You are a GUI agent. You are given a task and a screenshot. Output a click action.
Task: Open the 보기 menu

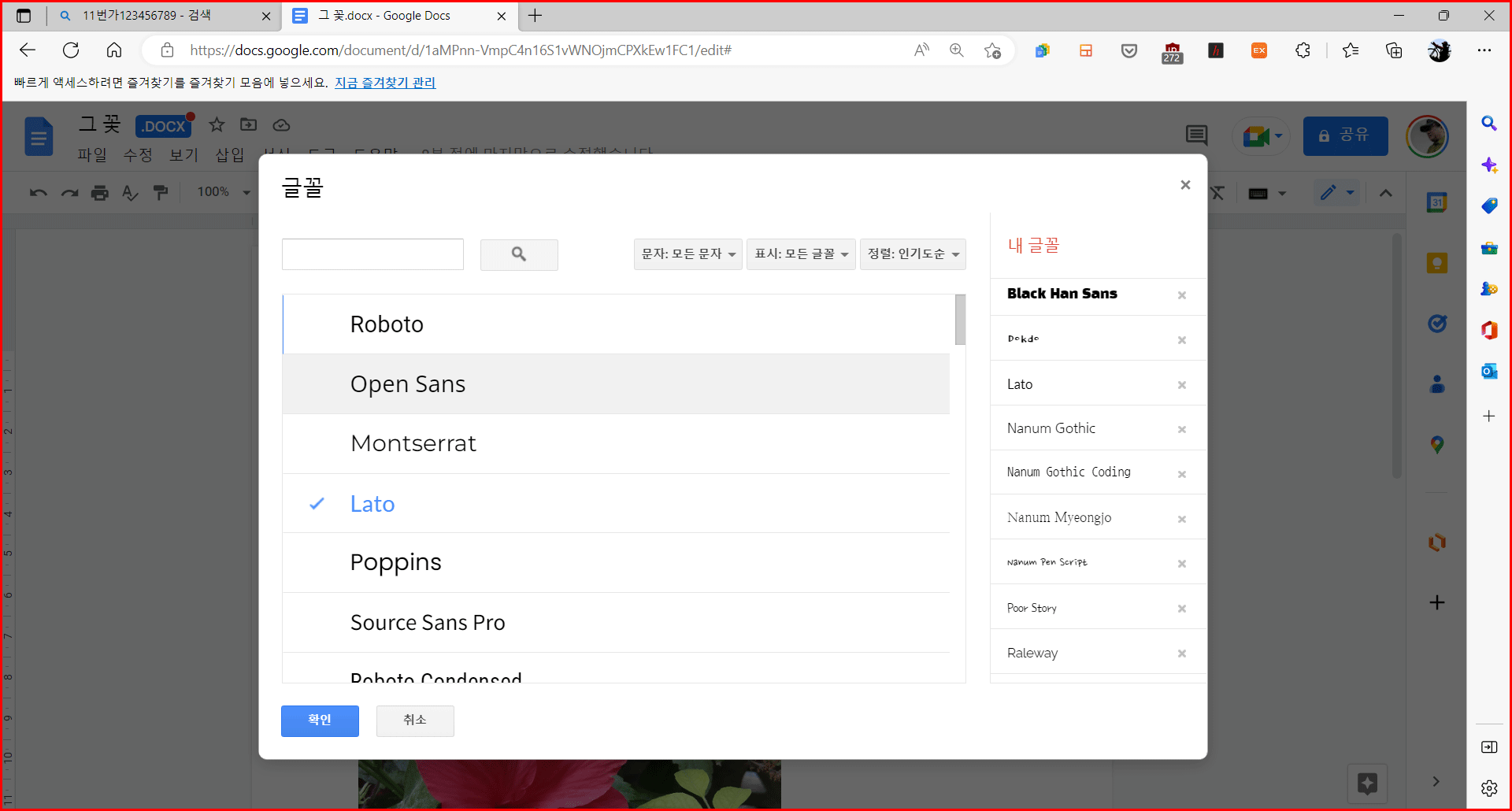click(184, 155)
